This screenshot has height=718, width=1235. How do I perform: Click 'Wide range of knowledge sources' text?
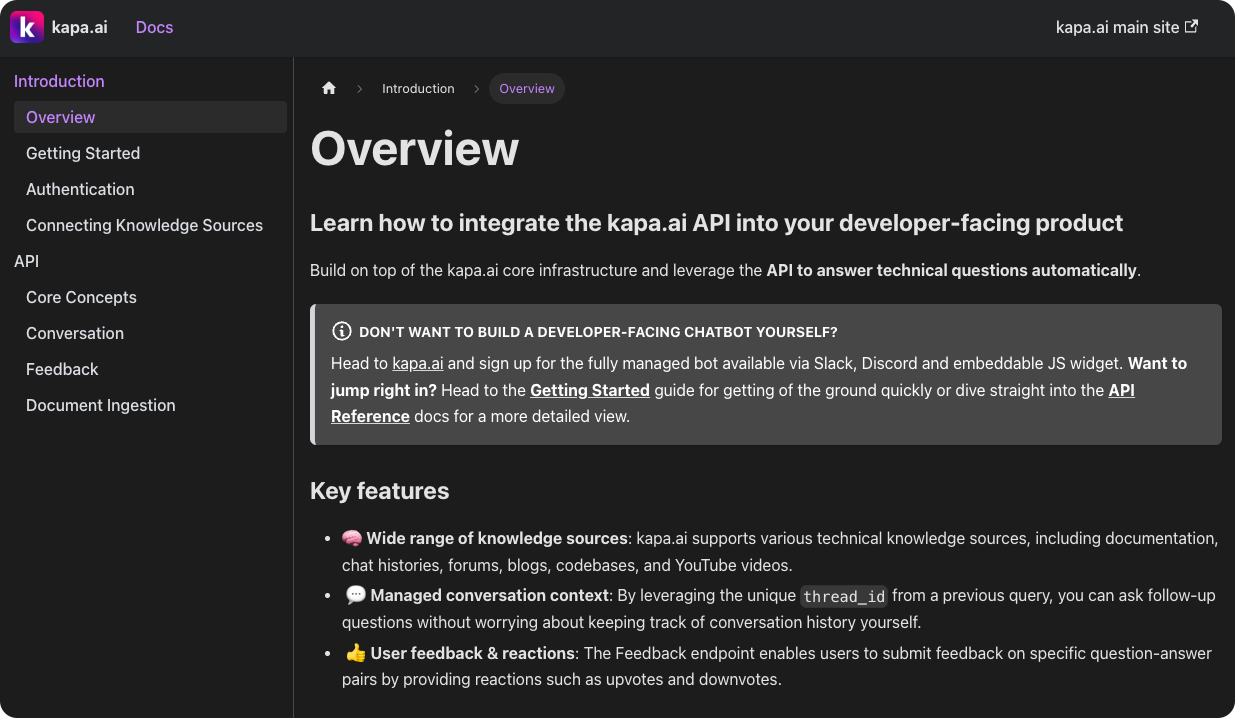click(x=497, y=538)
